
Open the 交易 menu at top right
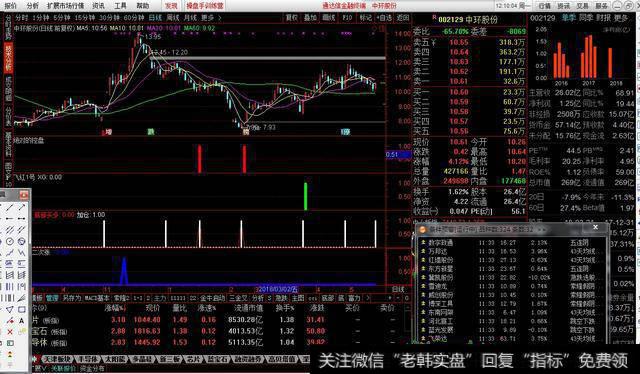pyautogui.click(x=582, y=6)
